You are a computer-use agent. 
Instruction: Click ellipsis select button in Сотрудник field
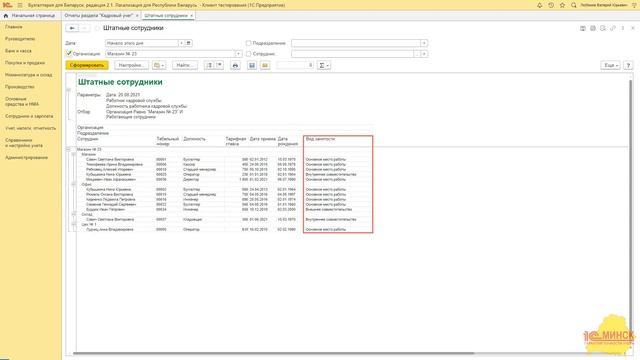pyautogui.click(x=417, y=54)
